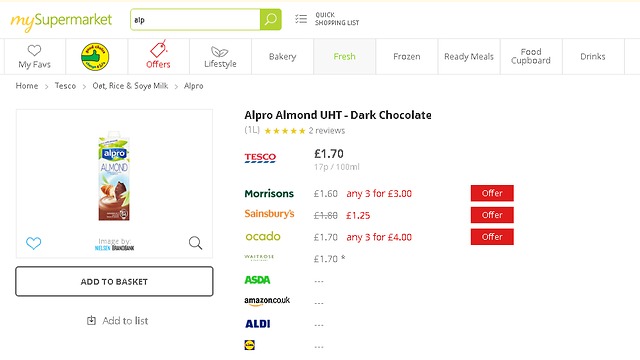Open the Quick Shopping List icon
This screenshot has width=640, height=360.
[301, 19]
